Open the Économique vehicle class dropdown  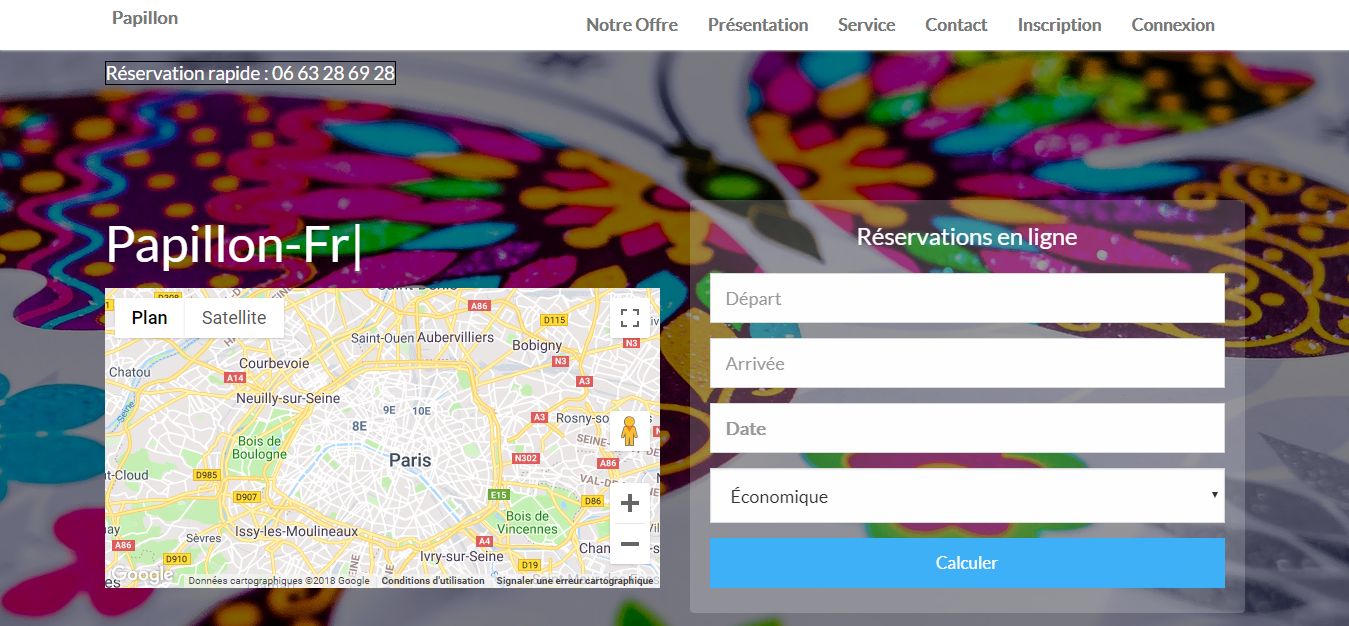pos(966,496)
